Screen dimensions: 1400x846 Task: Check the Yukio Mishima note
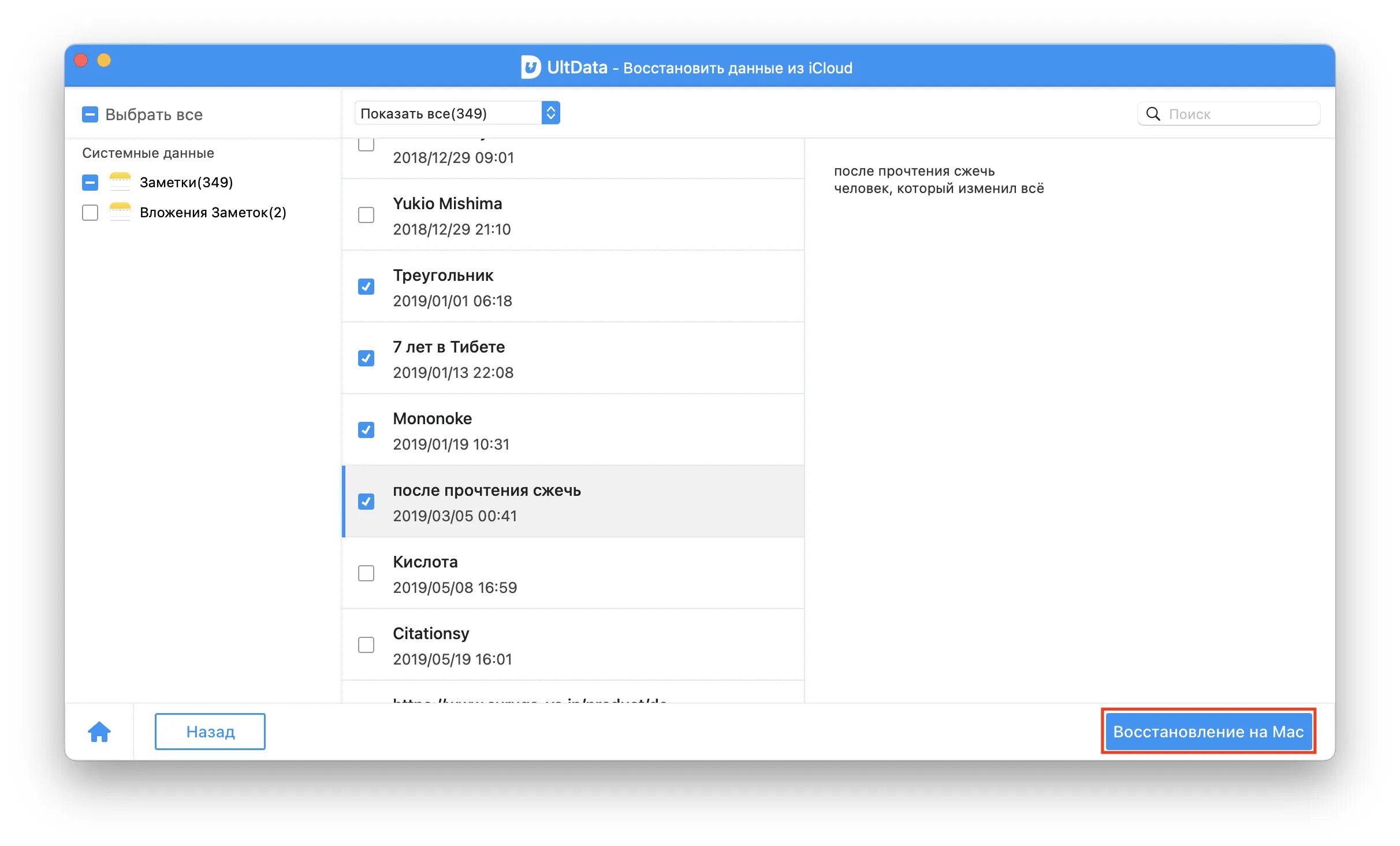(366, 215)
